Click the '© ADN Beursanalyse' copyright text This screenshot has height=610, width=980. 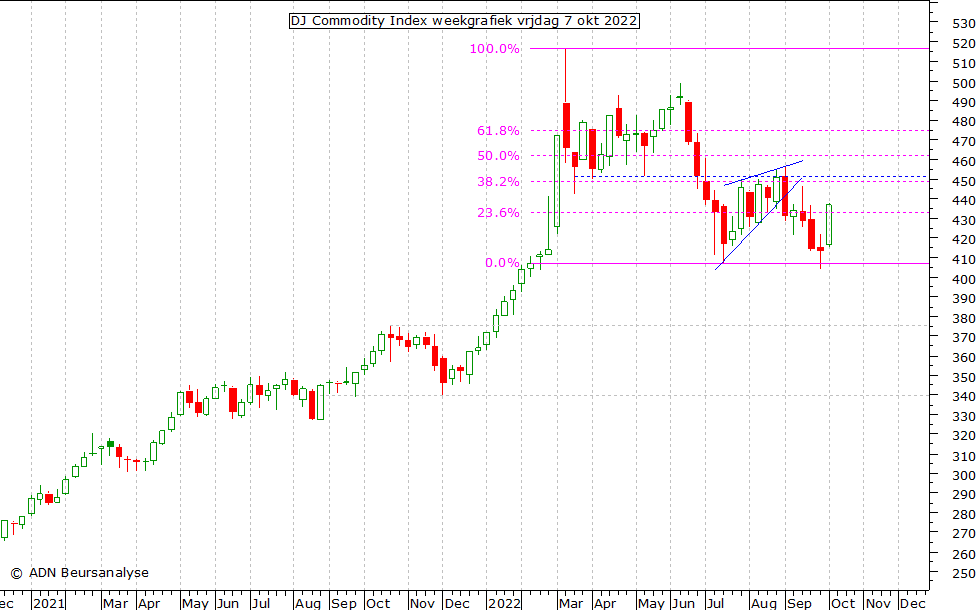79,572
